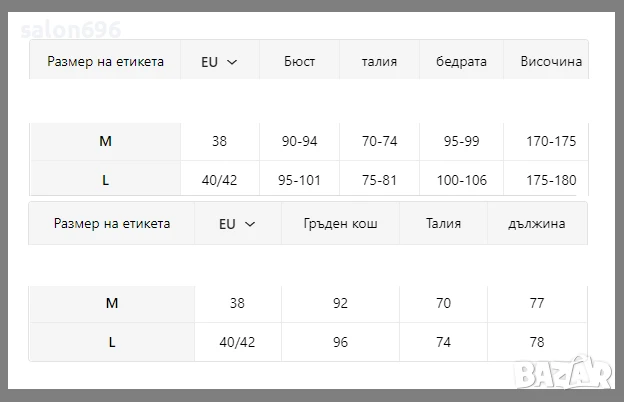
Task: Click the chevron arrow in the upper EU header
Action: 232,61
